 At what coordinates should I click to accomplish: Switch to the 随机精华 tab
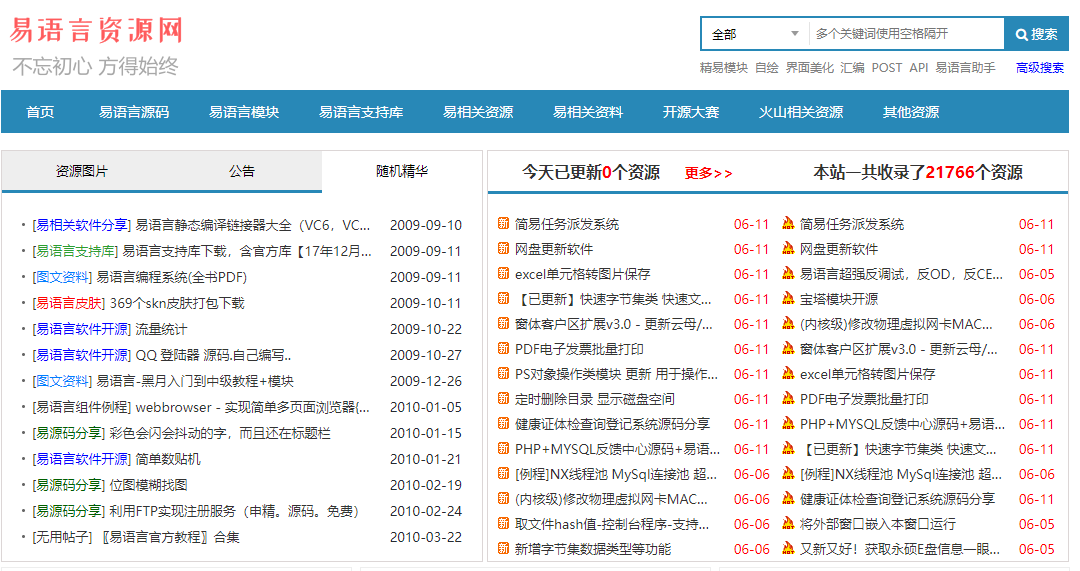pos(402,171)
